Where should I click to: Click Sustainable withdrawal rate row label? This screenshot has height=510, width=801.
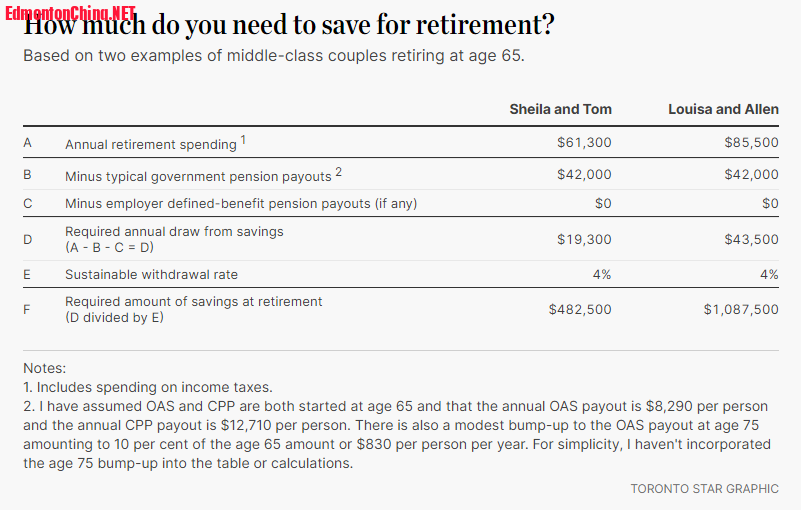[151, 274]
